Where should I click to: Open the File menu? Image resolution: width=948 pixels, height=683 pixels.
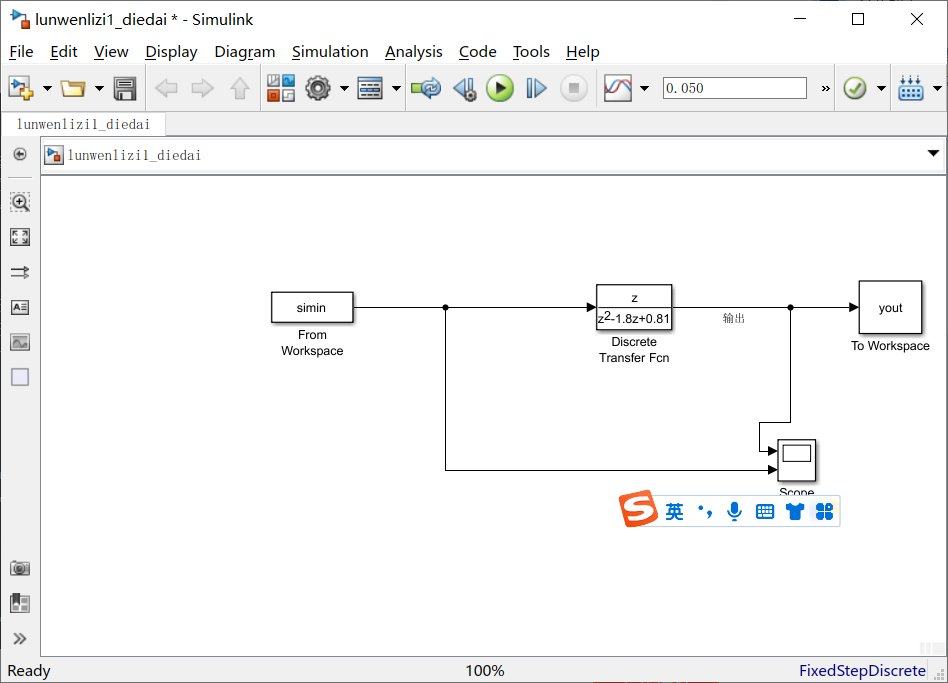point(21,52)
